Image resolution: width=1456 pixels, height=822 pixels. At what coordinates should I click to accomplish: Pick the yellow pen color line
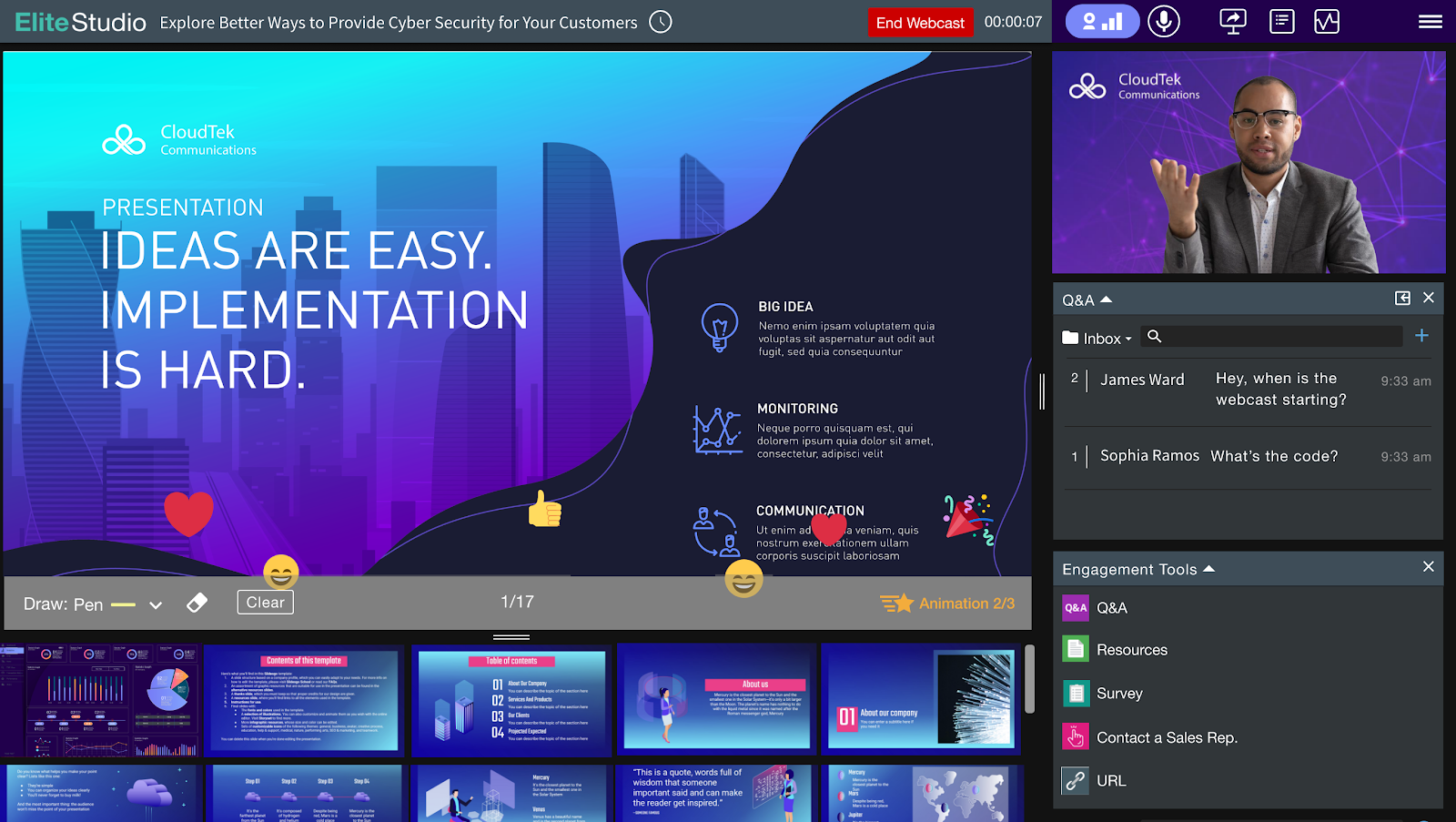[x=123, y=604]
